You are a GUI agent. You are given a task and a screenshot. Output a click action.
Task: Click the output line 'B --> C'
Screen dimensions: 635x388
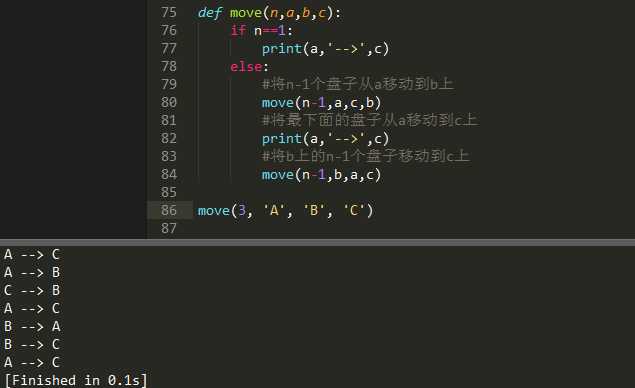coord(32,344)
